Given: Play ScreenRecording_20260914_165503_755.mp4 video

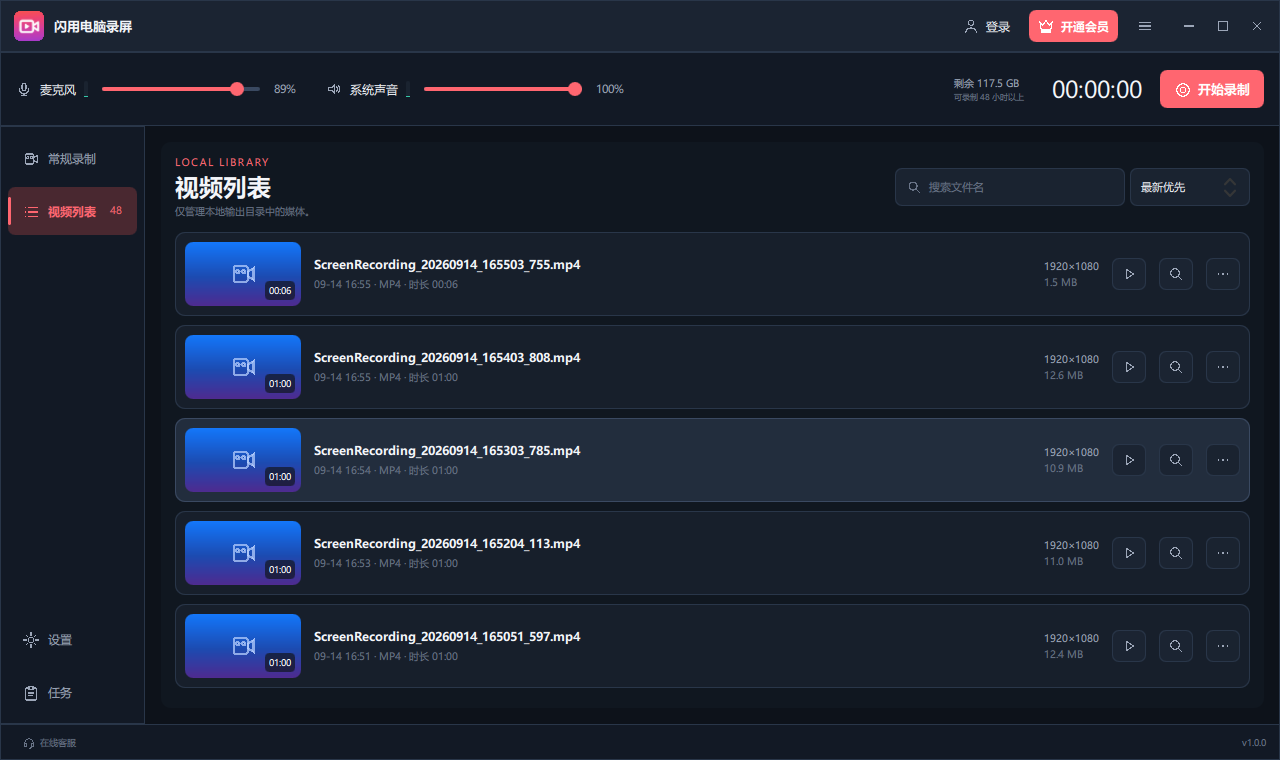Looking at the screenshot, I should tap(1129, 274).
